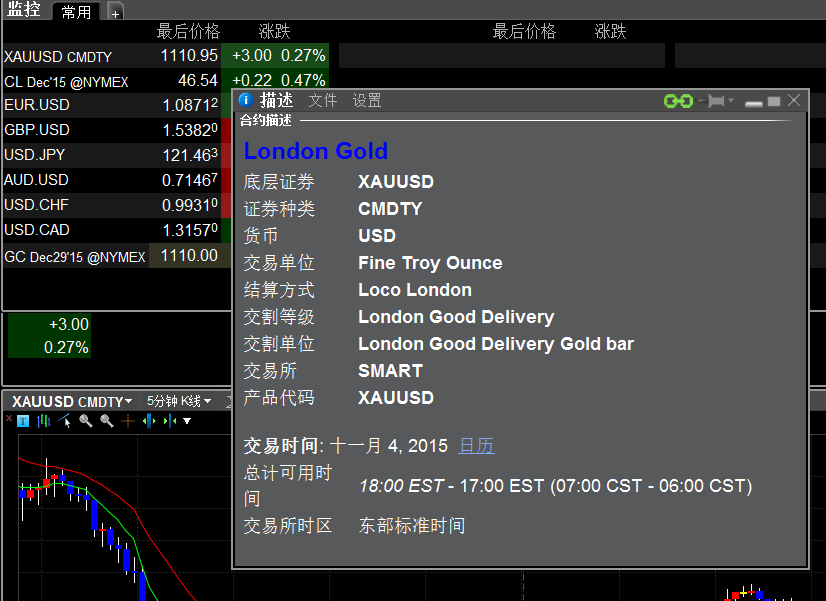Click the SMART exchange value
The width and height of the screenshot is (826, 601).
tap(390, 371)
